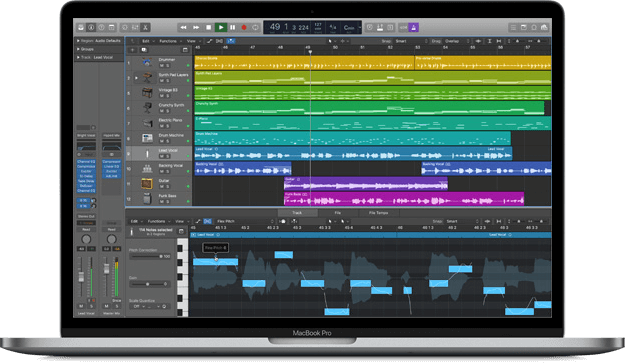Click the green Play button
The image size is (625, 364).
coord(221,28)
